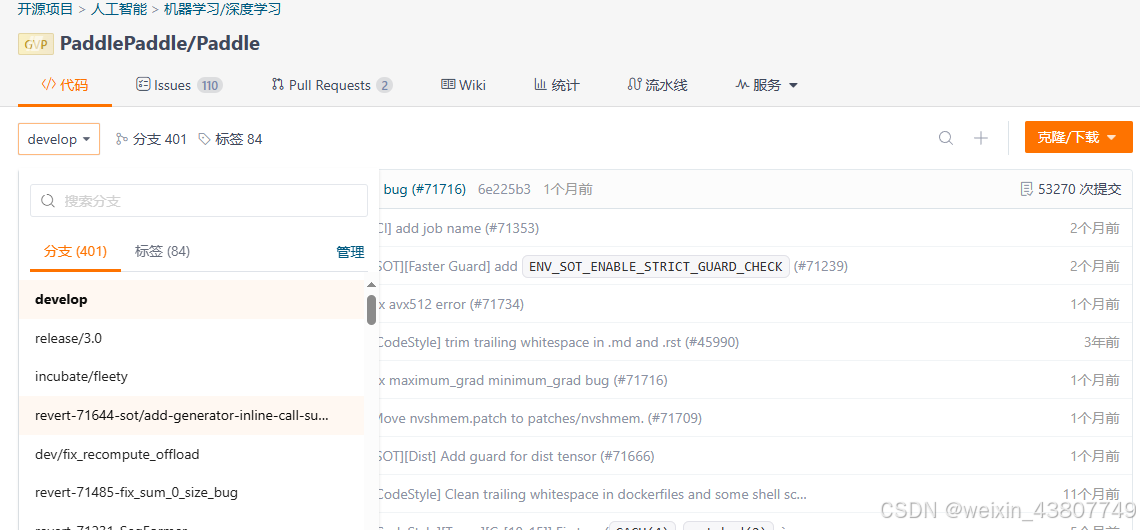Select the 分支 (401) tab in dropdown
Viewport: 1140px width, 530px height.
point(76,252)
